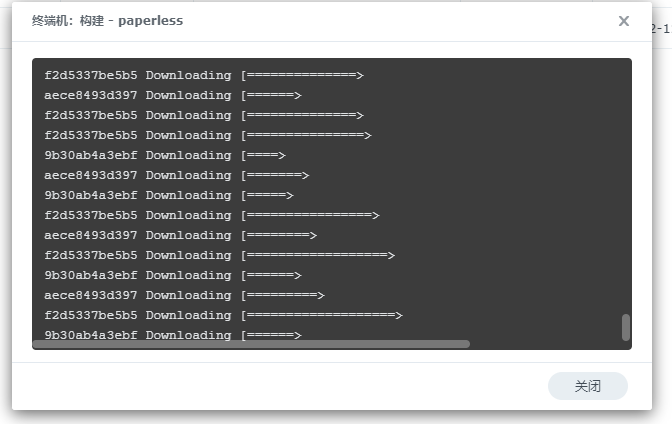Click the shortest aece8493d397 progress bar
This screenshot has width=672, height=424.
click(x=270, y=95)
